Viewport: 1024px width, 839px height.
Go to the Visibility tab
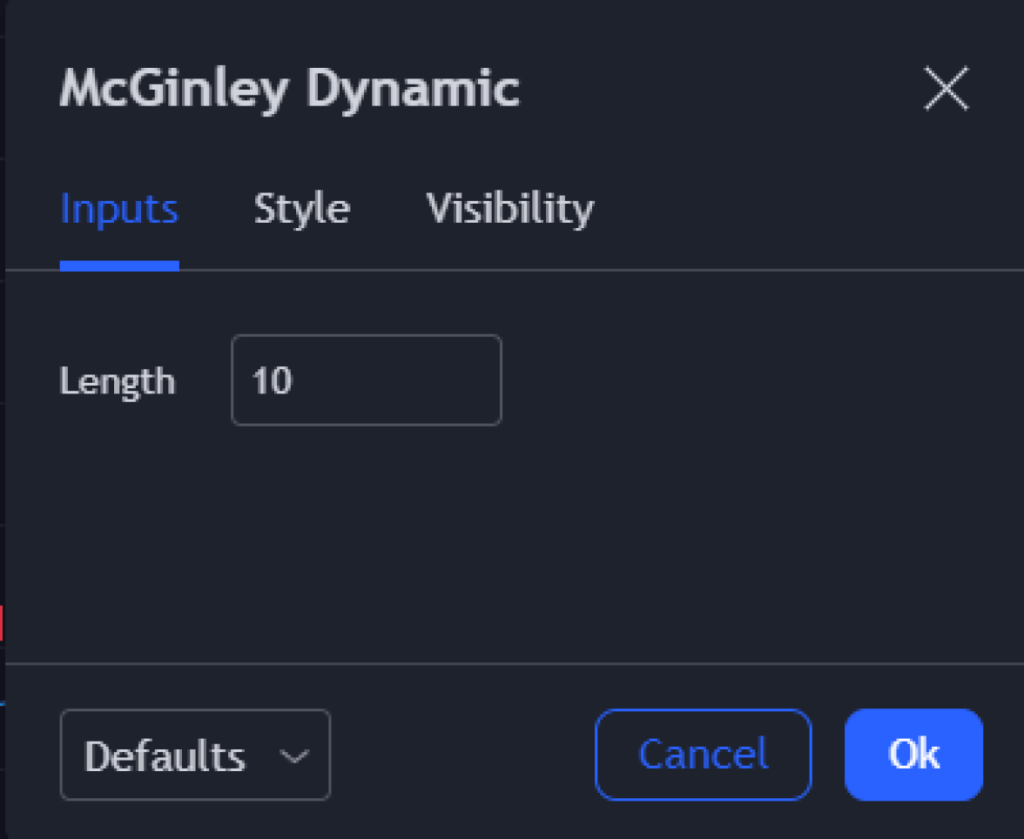(x=510, y=210)
